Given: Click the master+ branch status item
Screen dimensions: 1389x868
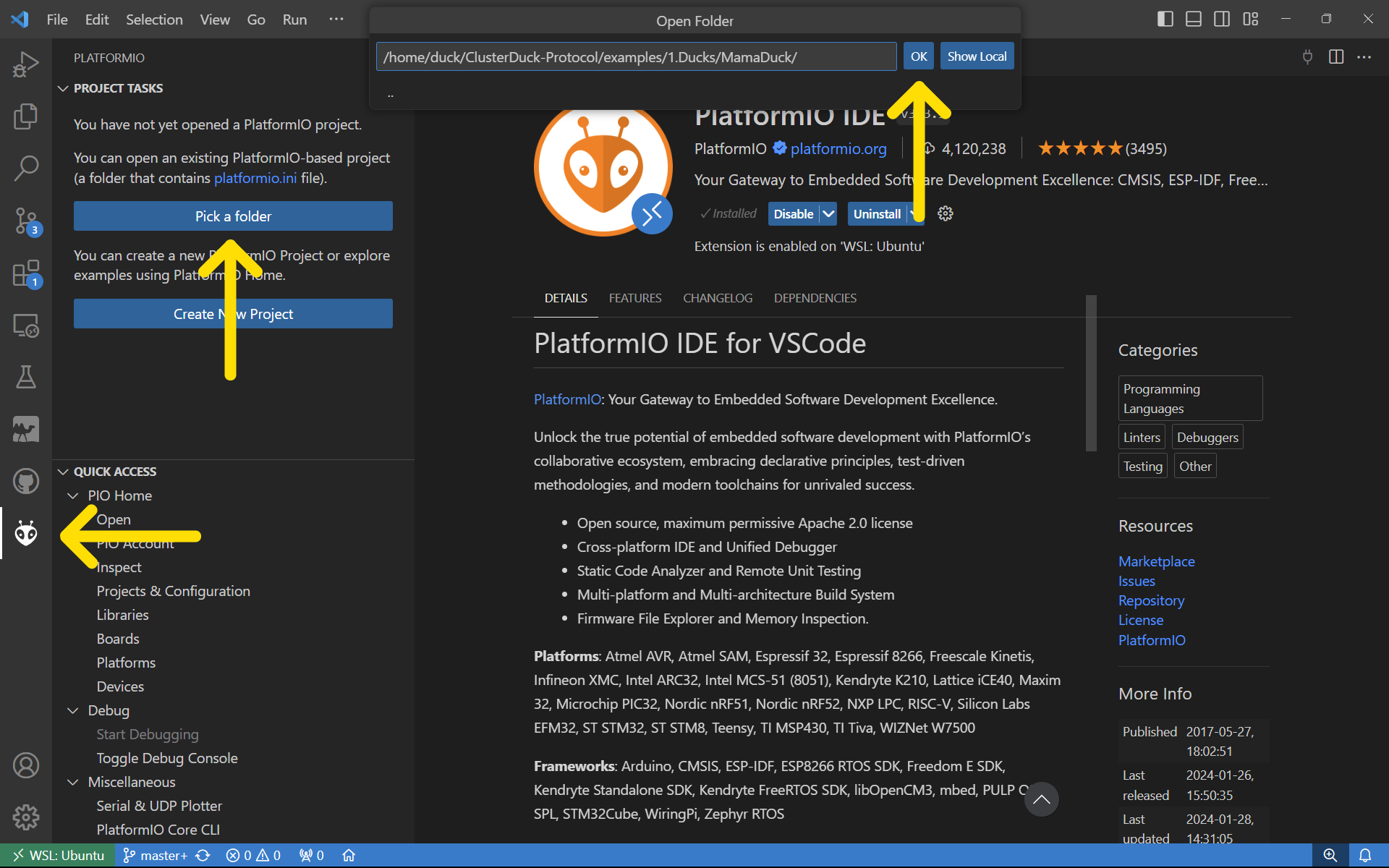Looking at the screenshot, I should click(x=156, y=856).
